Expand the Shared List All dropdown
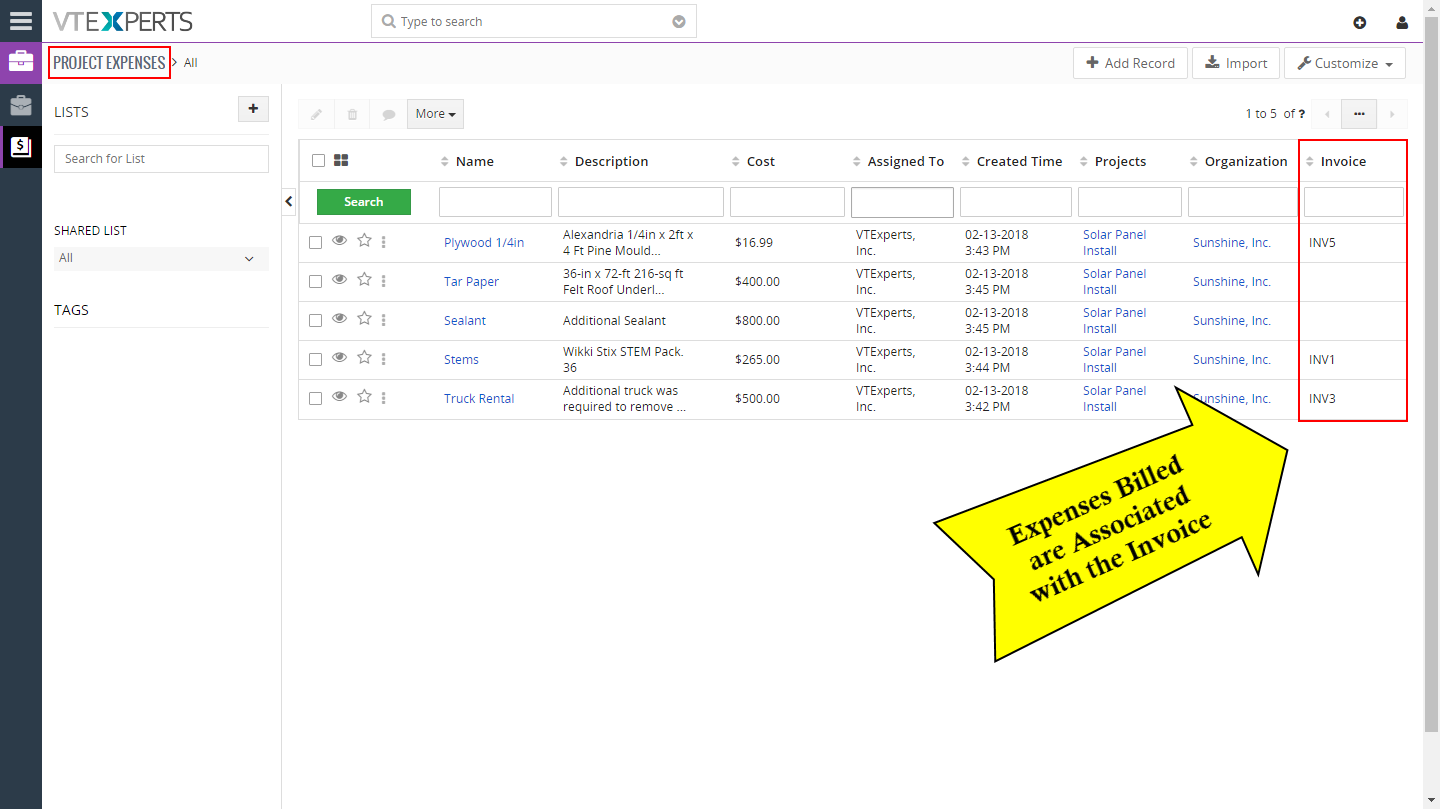Image resolution: width=1440 pixels, height=809 pixels. tap(161, 258)
